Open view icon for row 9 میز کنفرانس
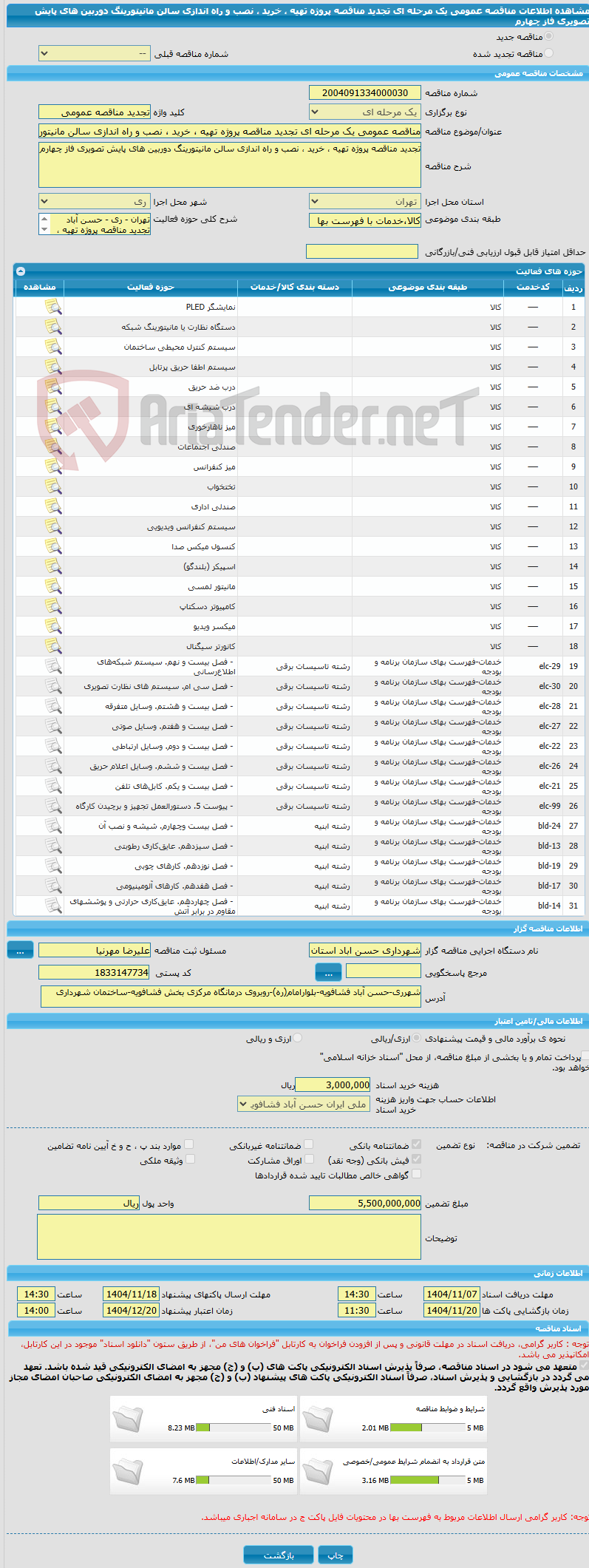 (x=53, y=466)
